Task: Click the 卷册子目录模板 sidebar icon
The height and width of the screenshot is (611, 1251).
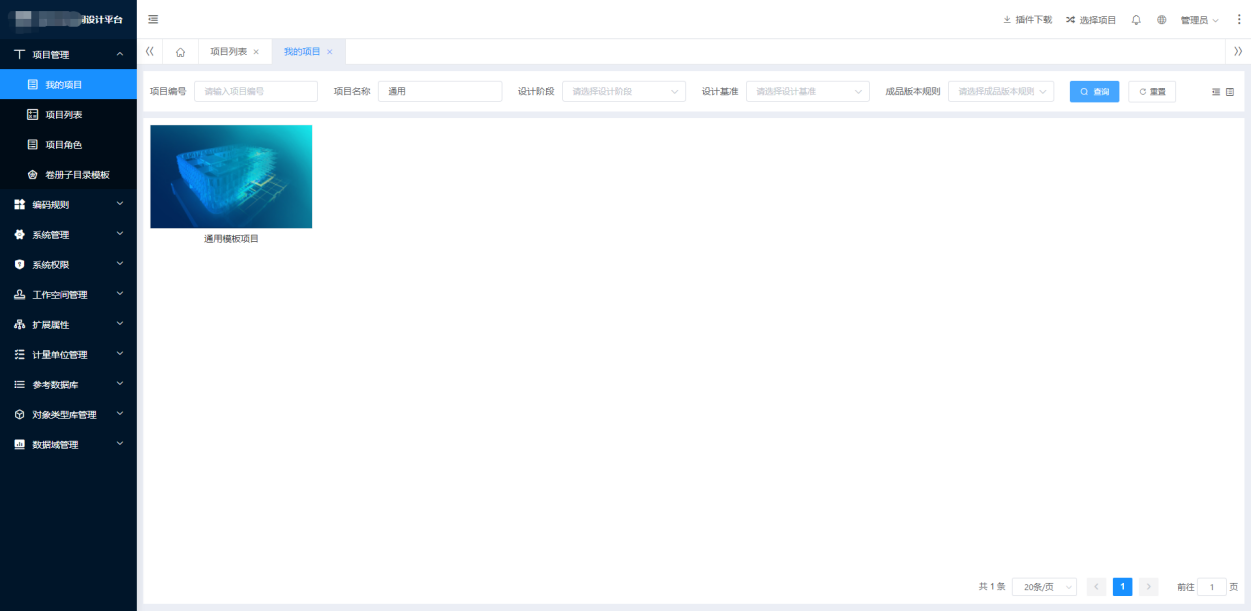Action: (33, 174)
